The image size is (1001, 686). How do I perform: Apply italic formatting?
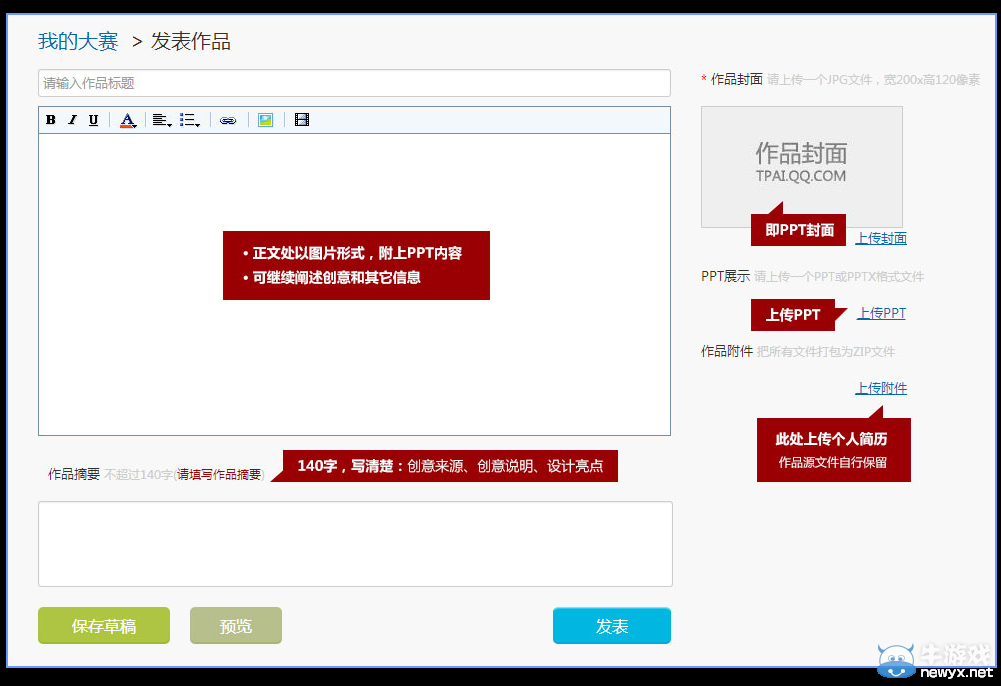pyautogui.click(x=71, y=120)
